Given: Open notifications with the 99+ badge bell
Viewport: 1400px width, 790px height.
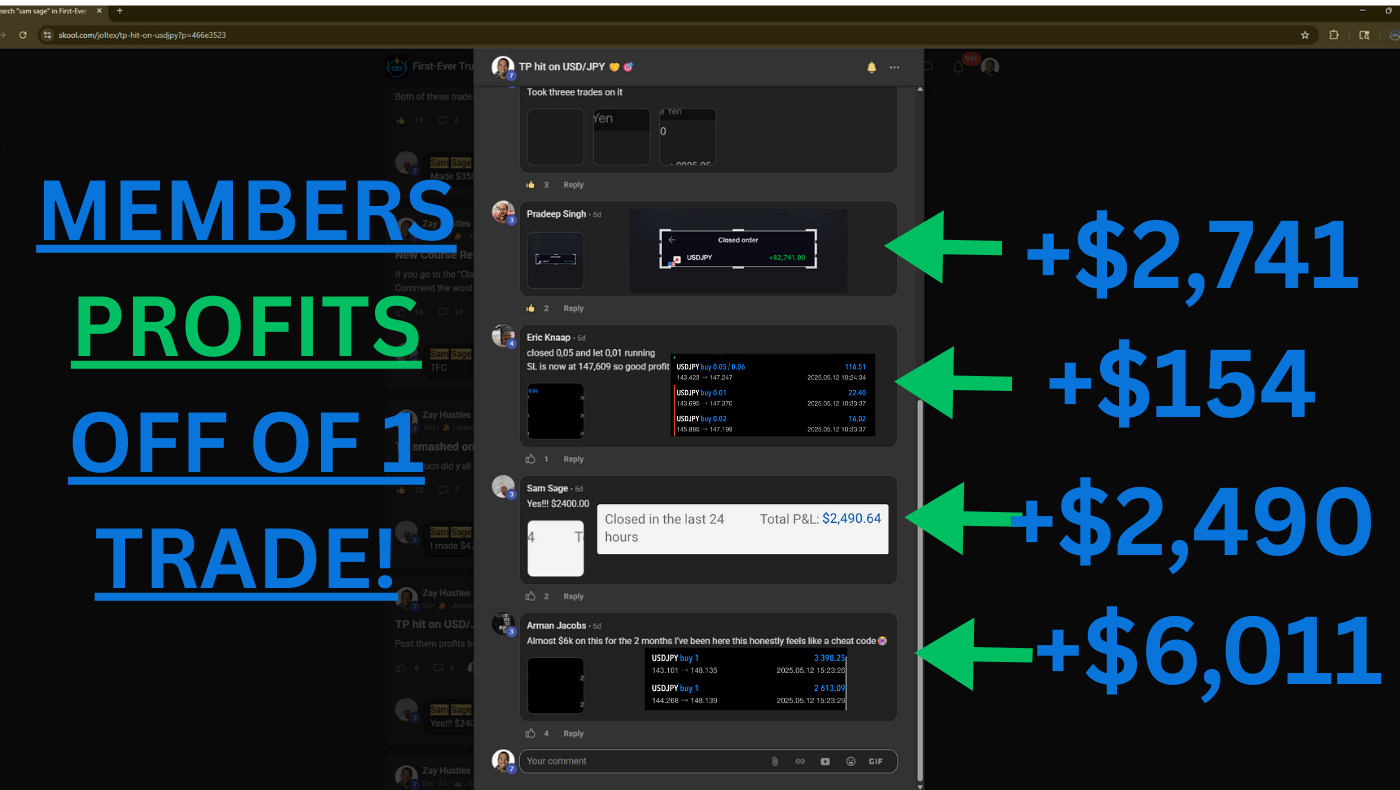Looking at the screenshot, I should pyautogui.click(x=957, y=67).
